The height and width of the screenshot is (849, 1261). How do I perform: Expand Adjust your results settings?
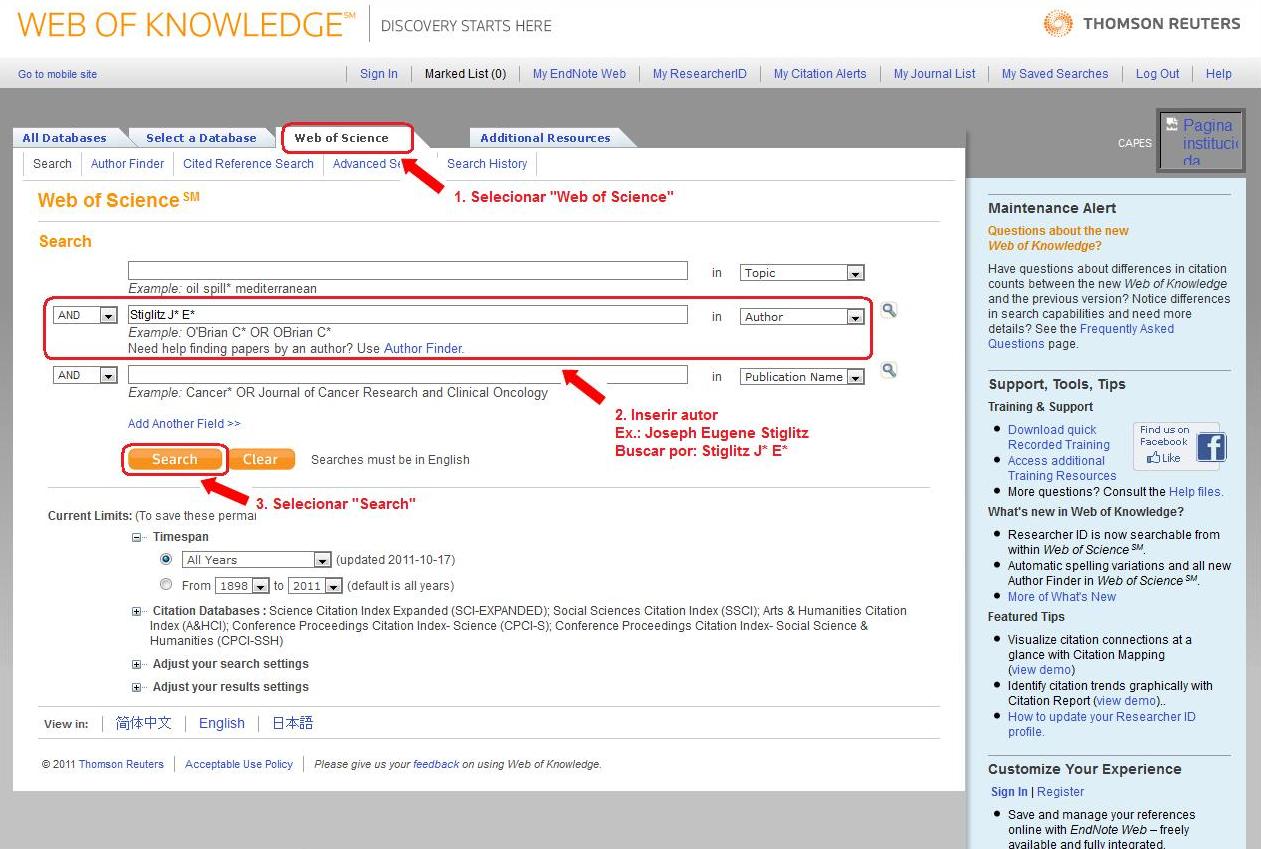coord(137,687)
